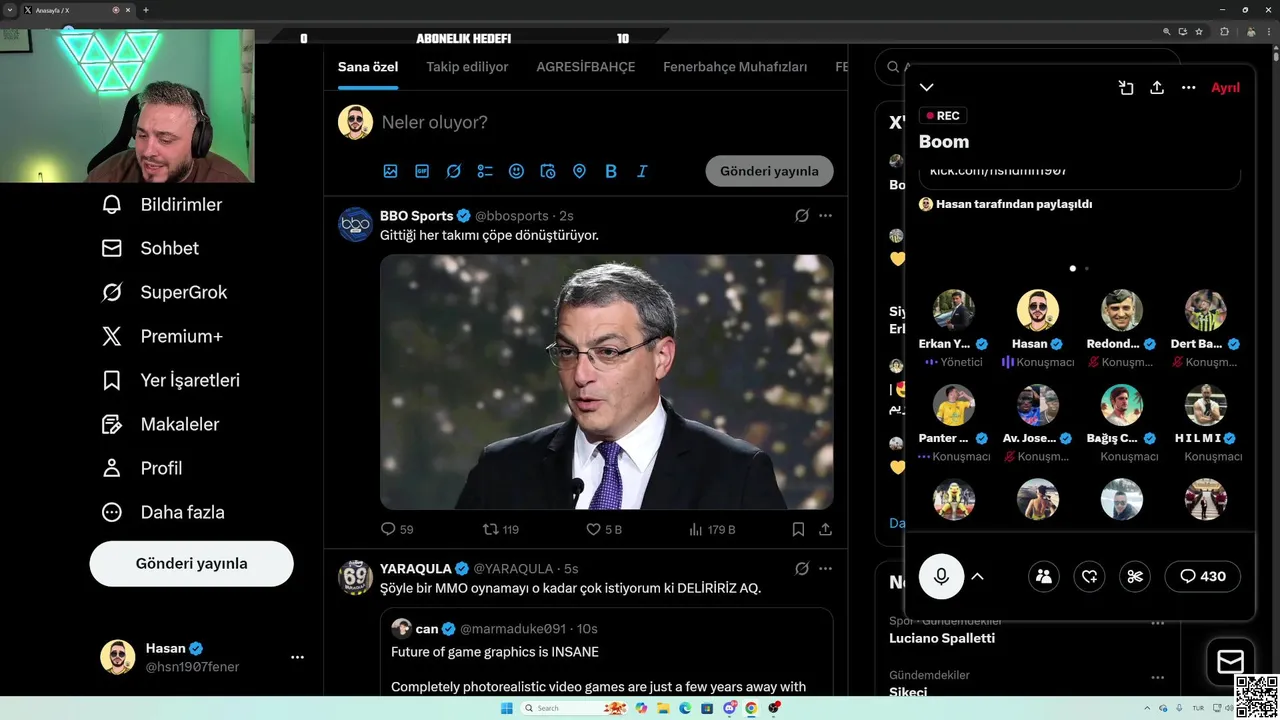The width and height of the screenshot is (1280, 720).
Task: Click Ayrıl to leave the Space
Action: (1225, 88)
